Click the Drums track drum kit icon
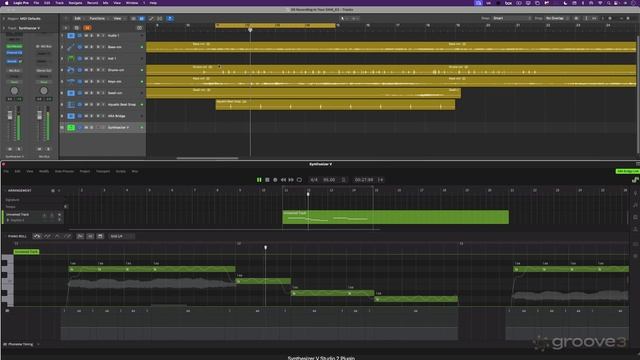This screenshot has width=640, height=360. tap(71, 70)
